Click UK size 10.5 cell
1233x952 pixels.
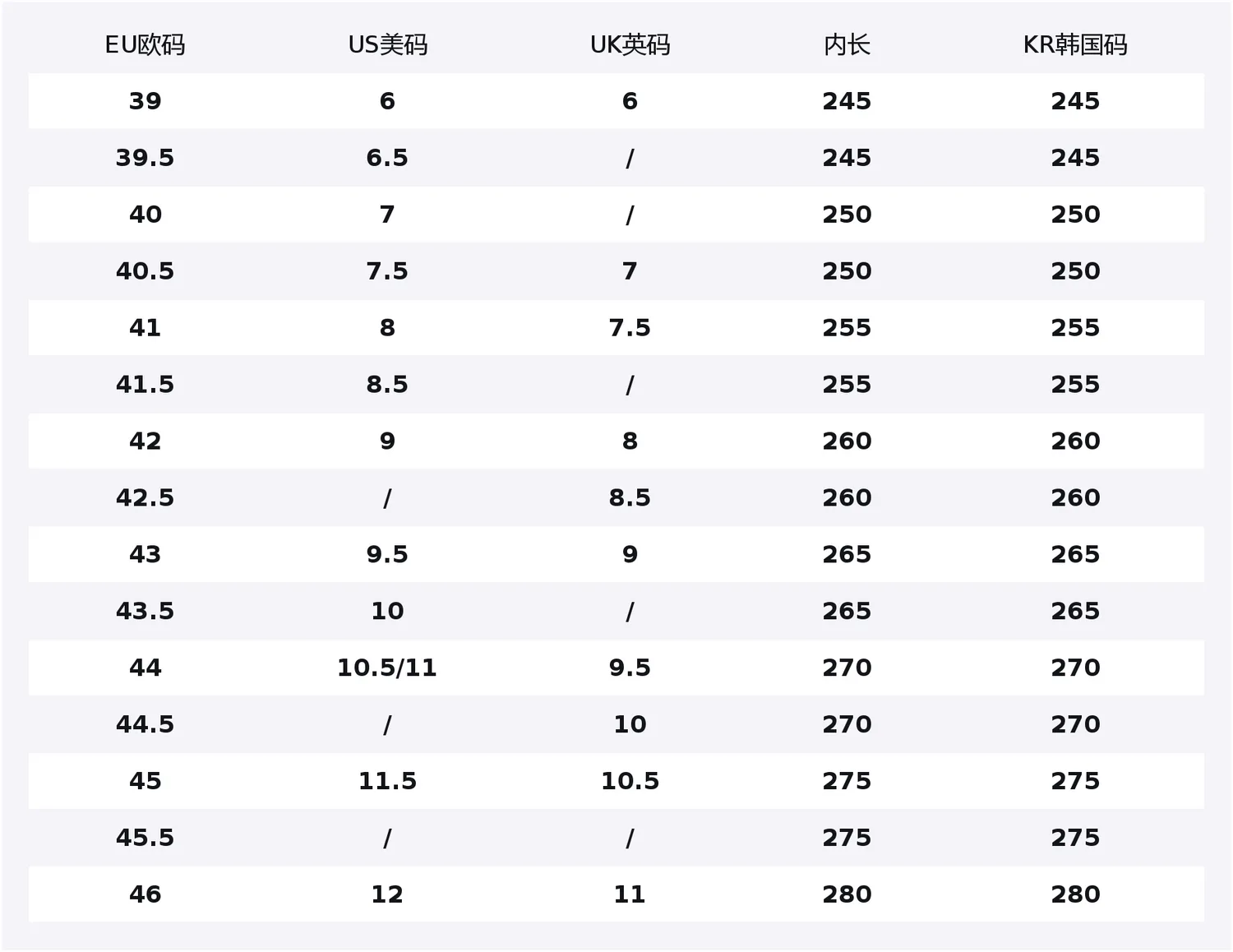point(630,781)
